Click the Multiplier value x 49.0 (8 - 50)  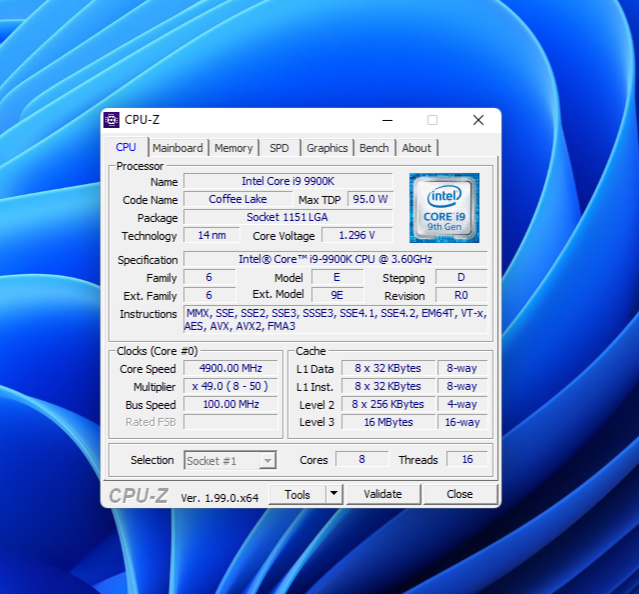point(231,386)
